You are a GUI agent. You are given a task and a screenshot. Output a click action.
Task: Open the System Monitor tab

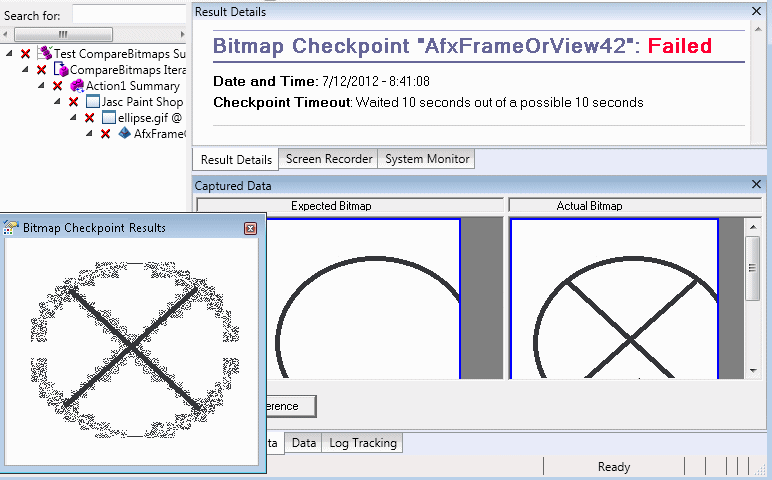coord(426,159)
